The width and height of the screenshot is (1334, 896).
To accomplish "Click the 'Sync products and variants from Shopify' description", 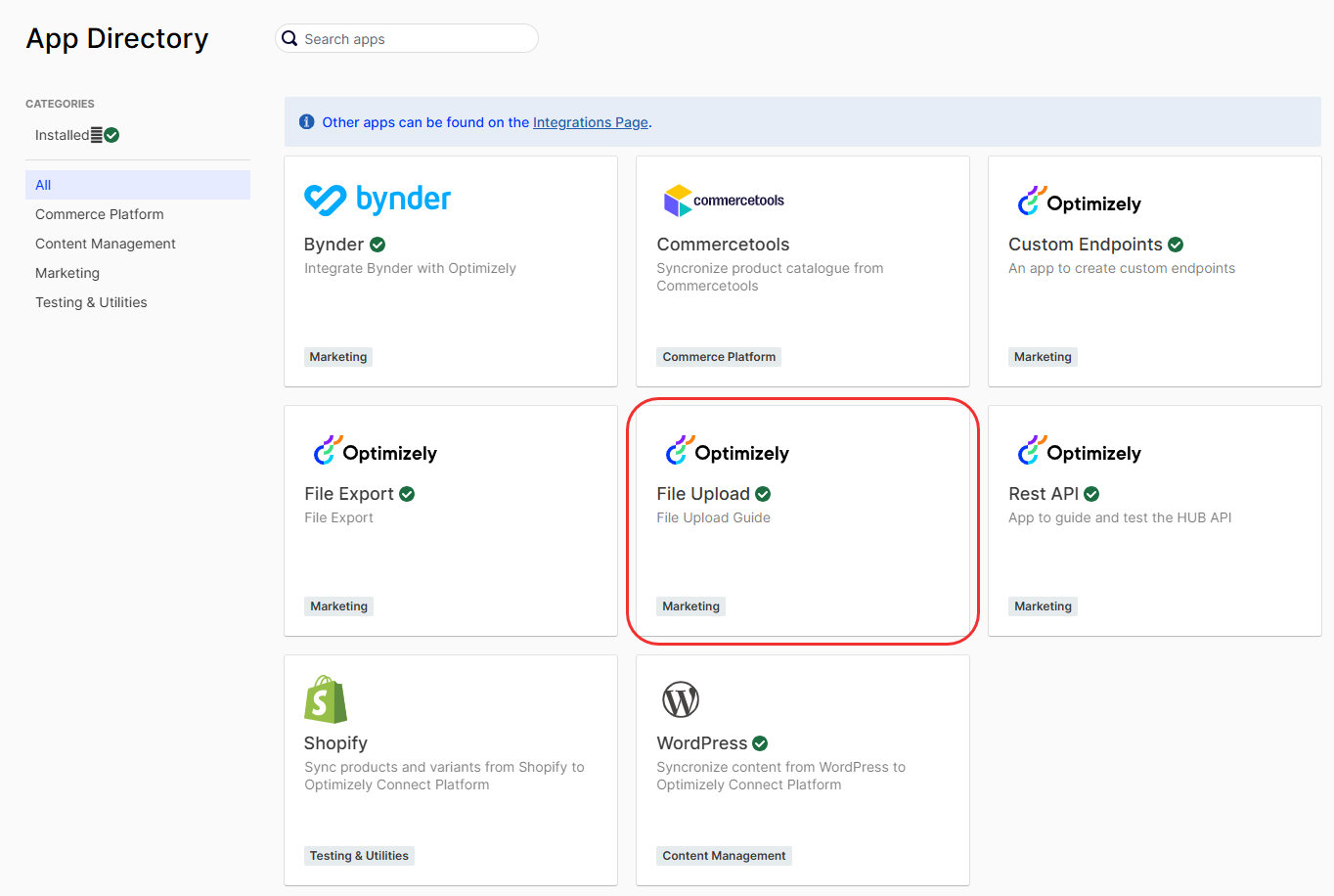I will 444,776.
